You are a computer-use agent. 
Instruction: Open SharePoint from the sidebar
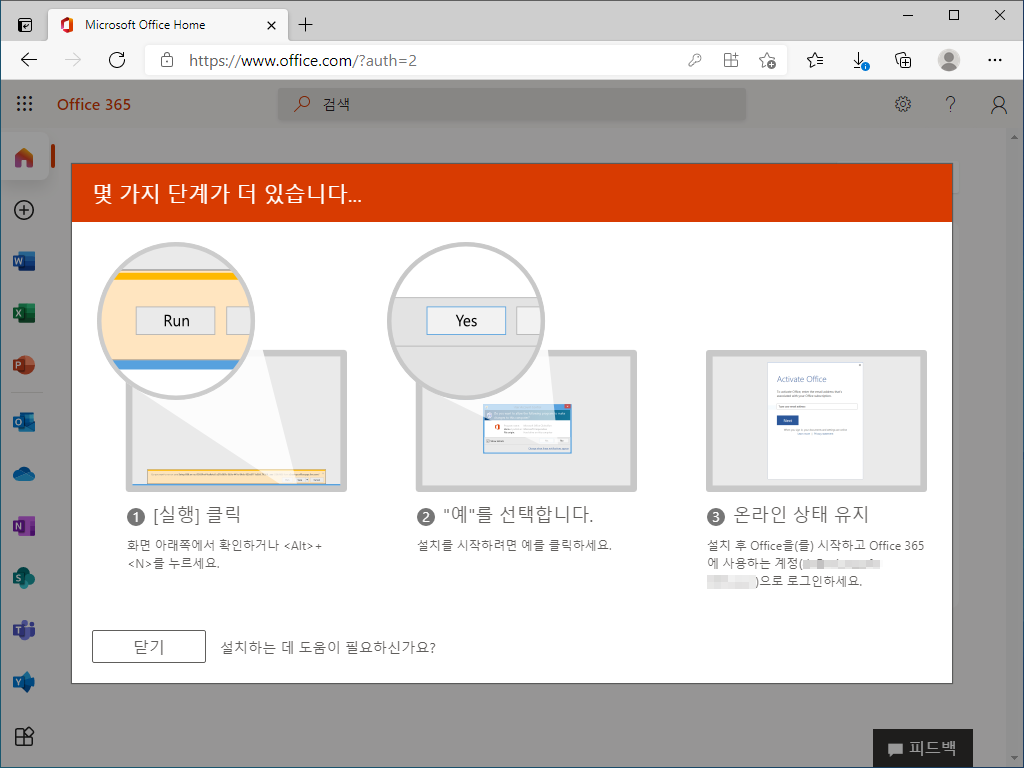coord(24,578)
